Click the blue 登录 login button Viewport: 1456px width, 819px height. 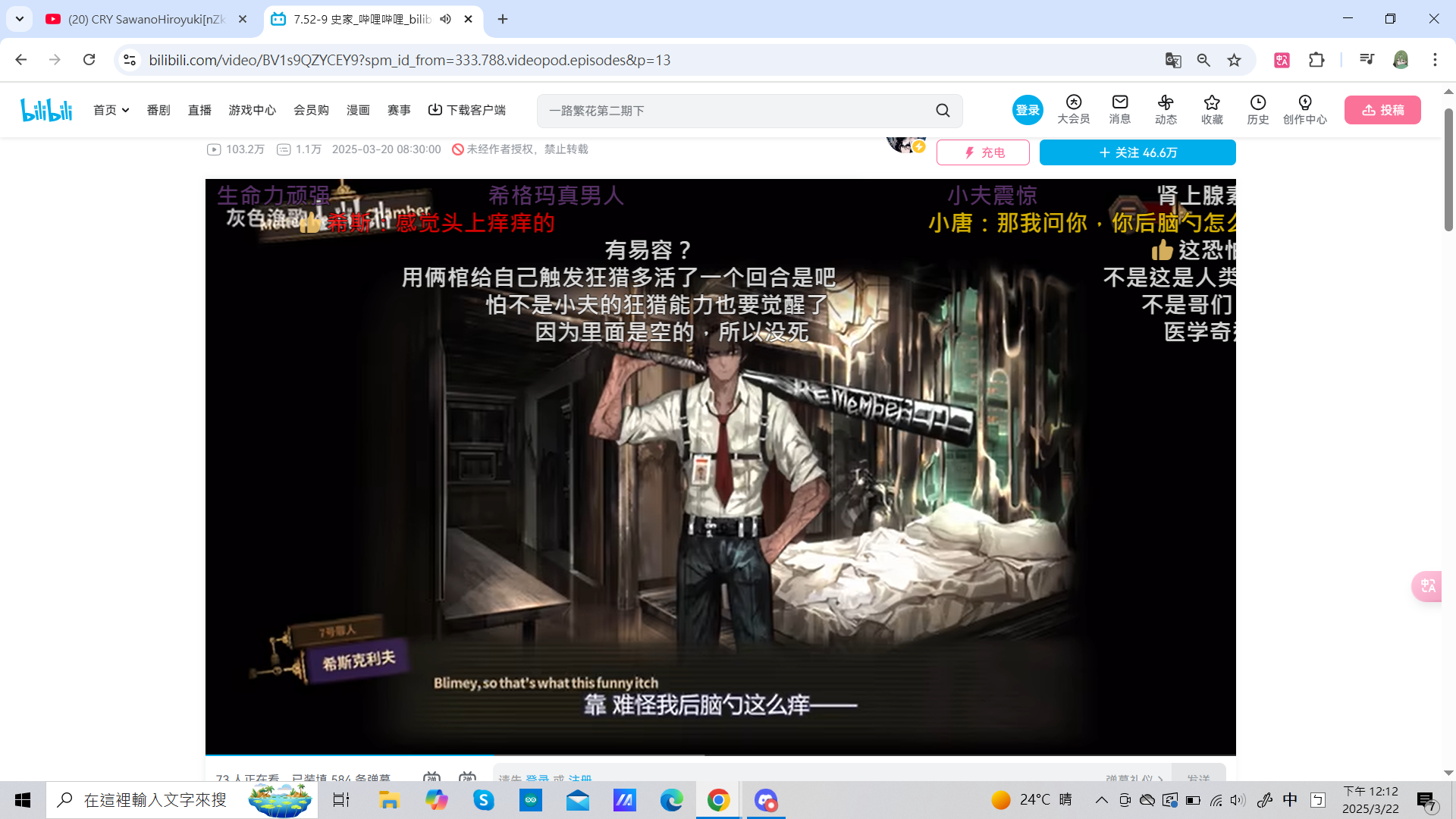[x=1028, y=110]
